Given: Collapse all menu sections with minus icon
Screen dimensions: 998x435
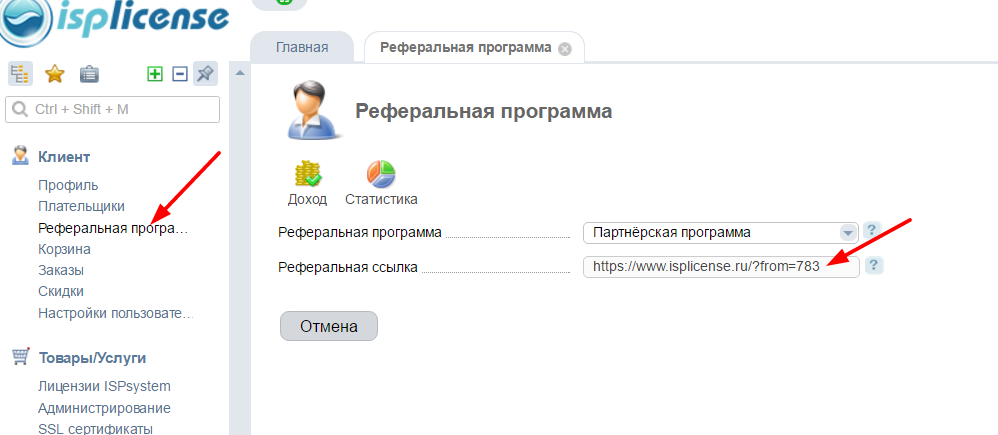Looking at the screenshot, I should (x=180, y=73).
